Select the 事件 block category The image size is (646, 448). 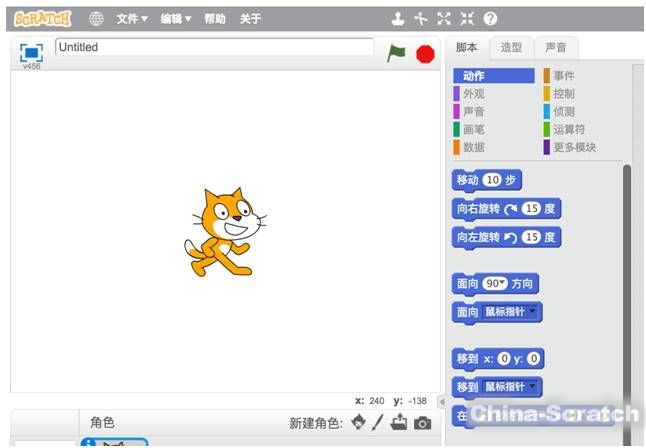[x=563, y=76]
